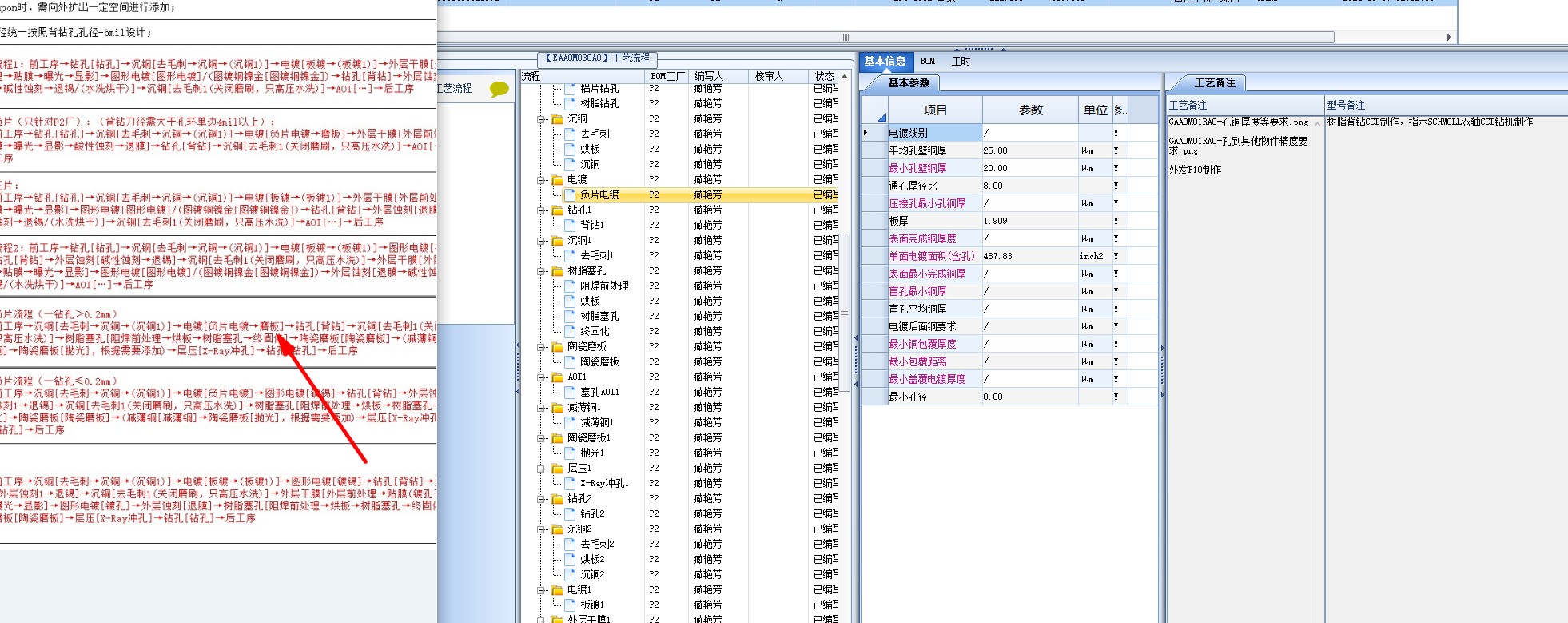Select the 工艺备注 panel tab
Image resolution: width=1568 pixels, height=623 pixels.
[1214, 82]
